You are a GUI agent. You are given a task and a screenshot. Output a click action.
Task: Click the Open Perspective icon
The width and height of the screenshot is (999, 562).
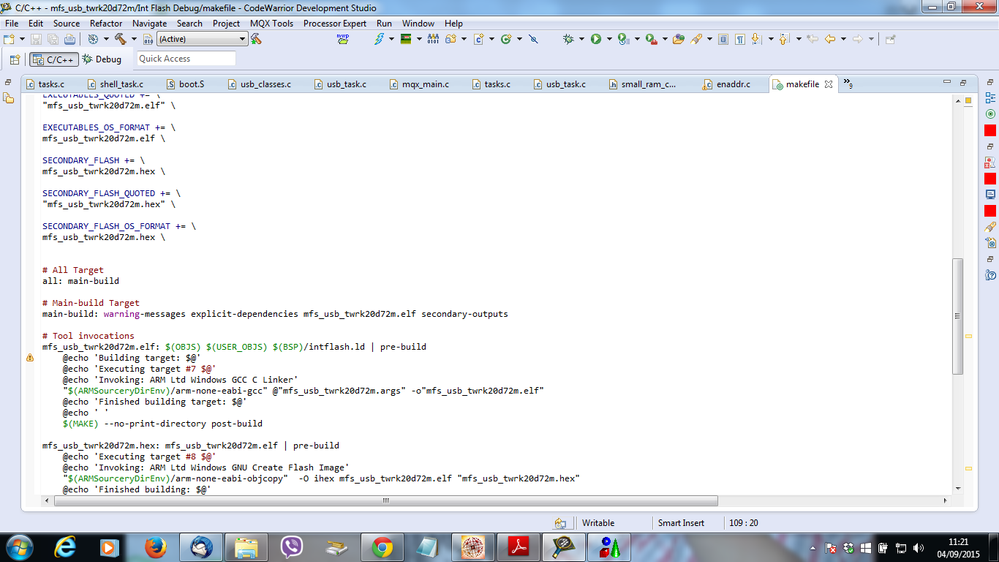click(x=14, y=59)
